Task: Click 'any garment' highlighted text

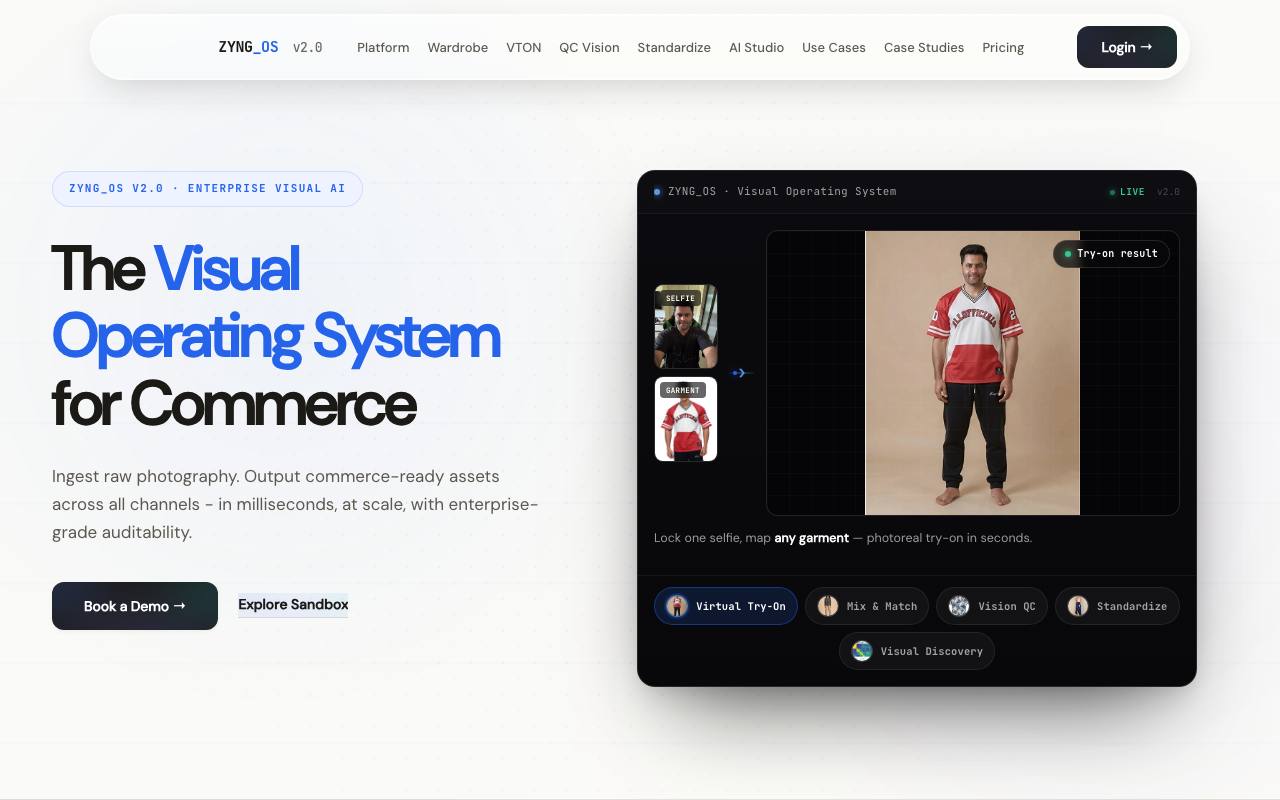Action: (x=811, y=538)
